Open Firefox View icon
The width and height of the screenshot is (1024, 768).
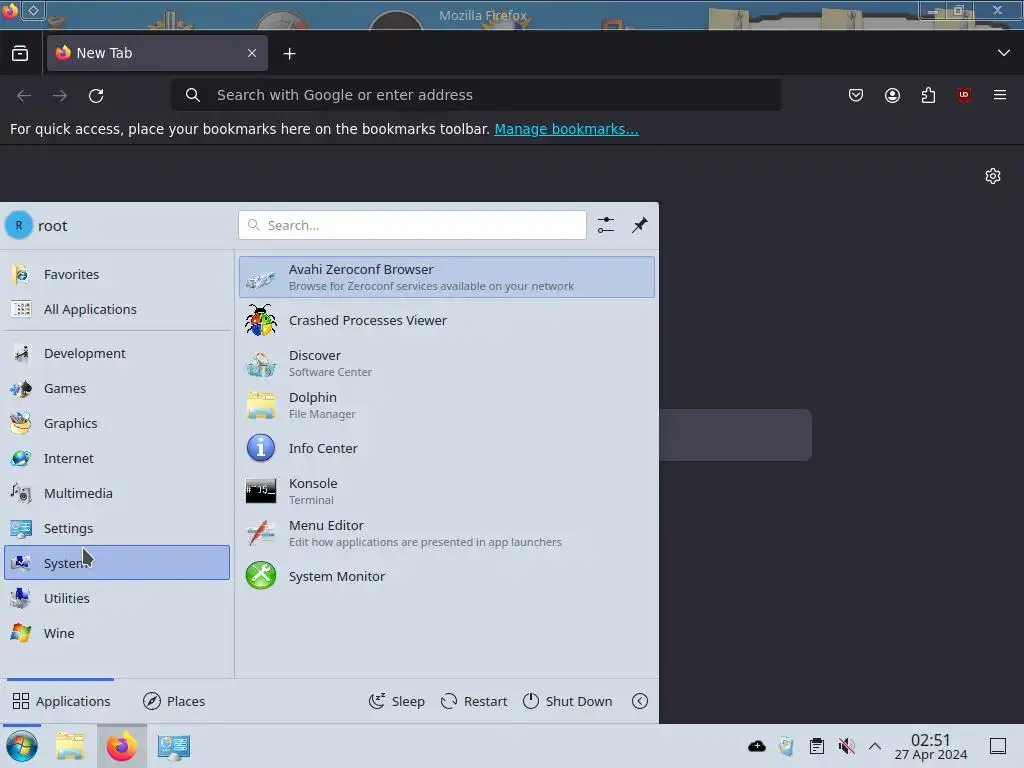click(x=20, y=54)
